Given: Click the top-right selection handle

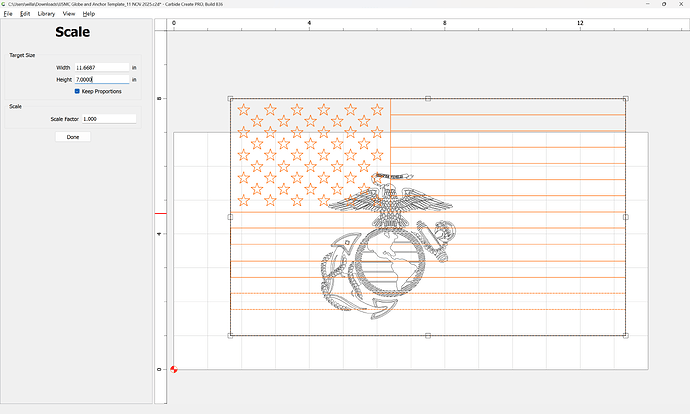Looking at the screenshot, I should coord(626,99).
